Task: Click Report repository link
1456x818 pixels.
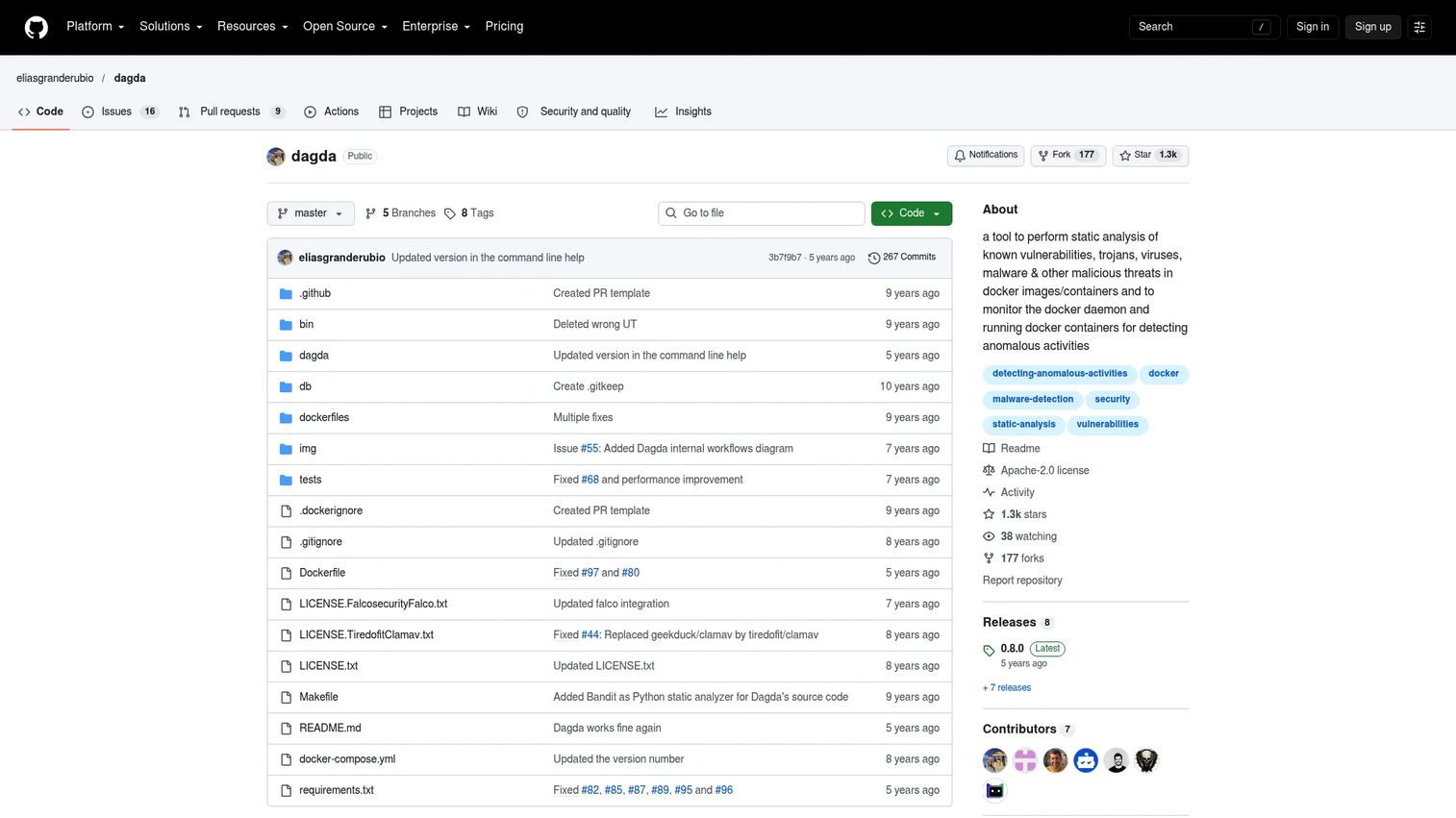Action: point(1022,582)
